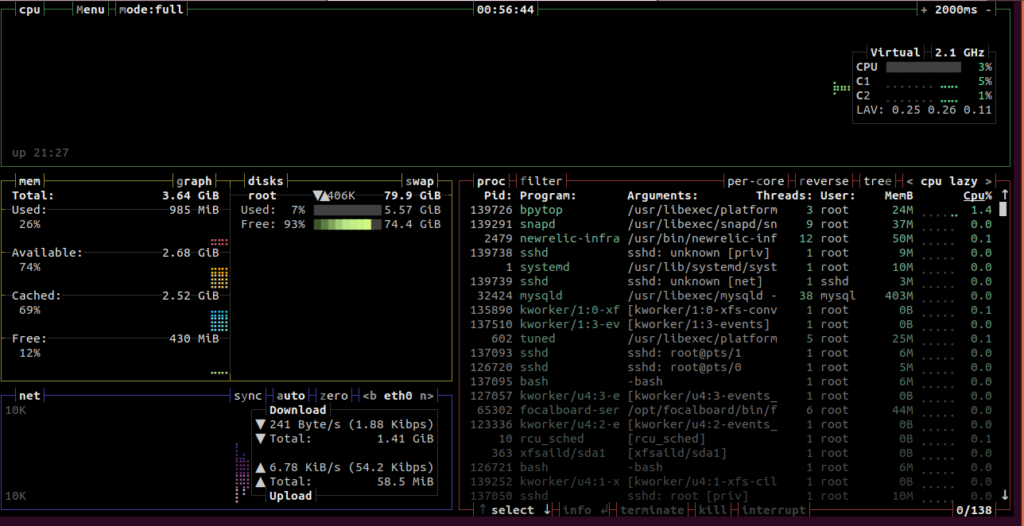Click the 2.1 GHz frequency label
Viewport: 1024px width, 526px height.
click(959, 53)
